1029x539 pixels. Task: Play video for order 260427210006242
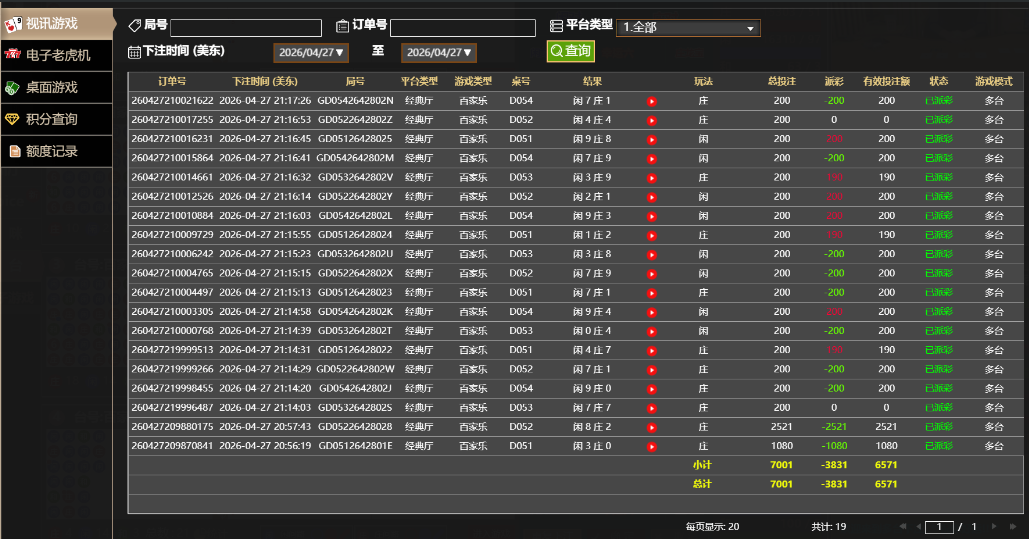tap(652, 255)
